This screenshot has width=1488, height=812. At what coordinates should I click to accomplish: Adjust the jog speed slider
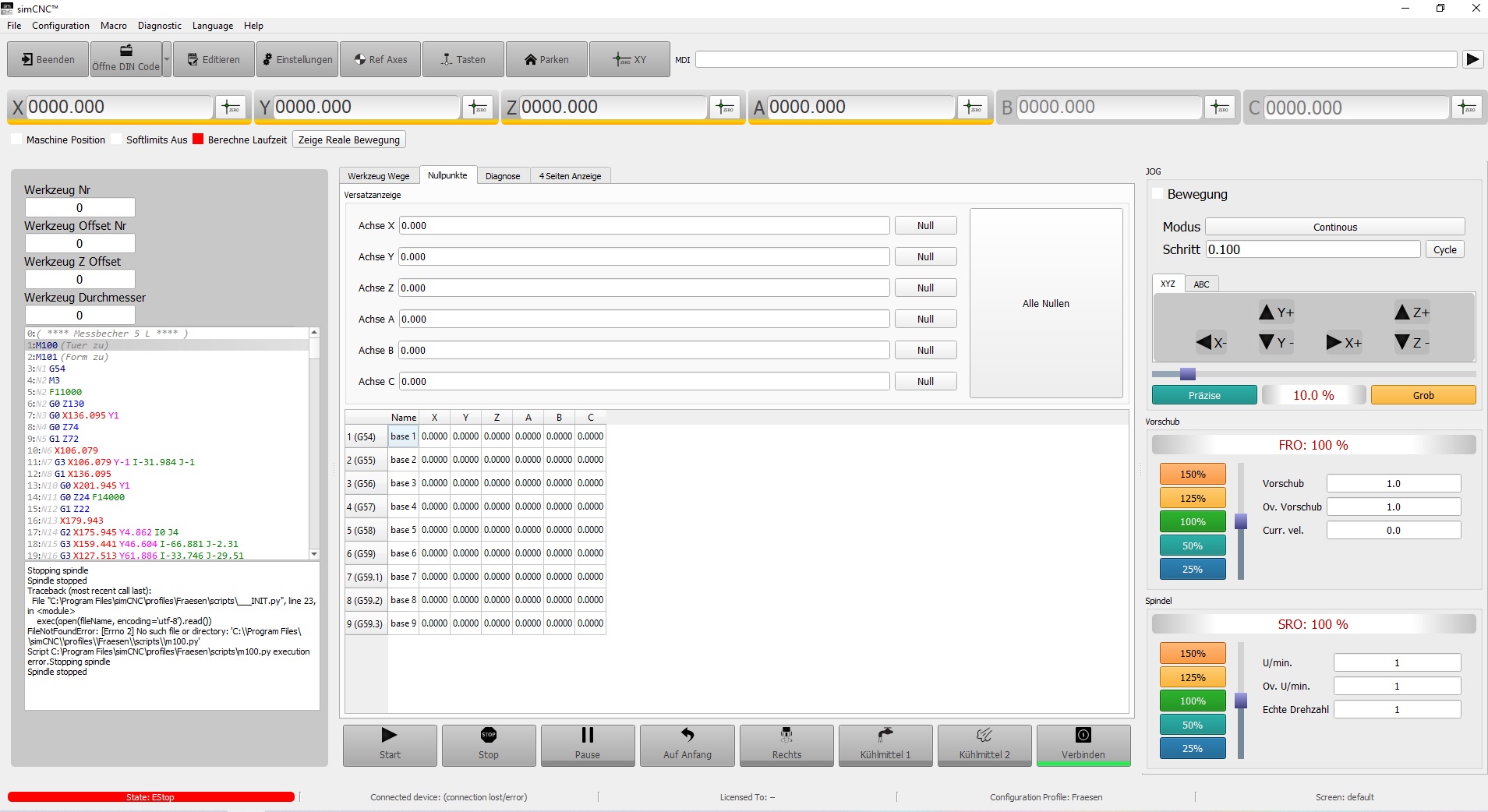[1187, 374]
